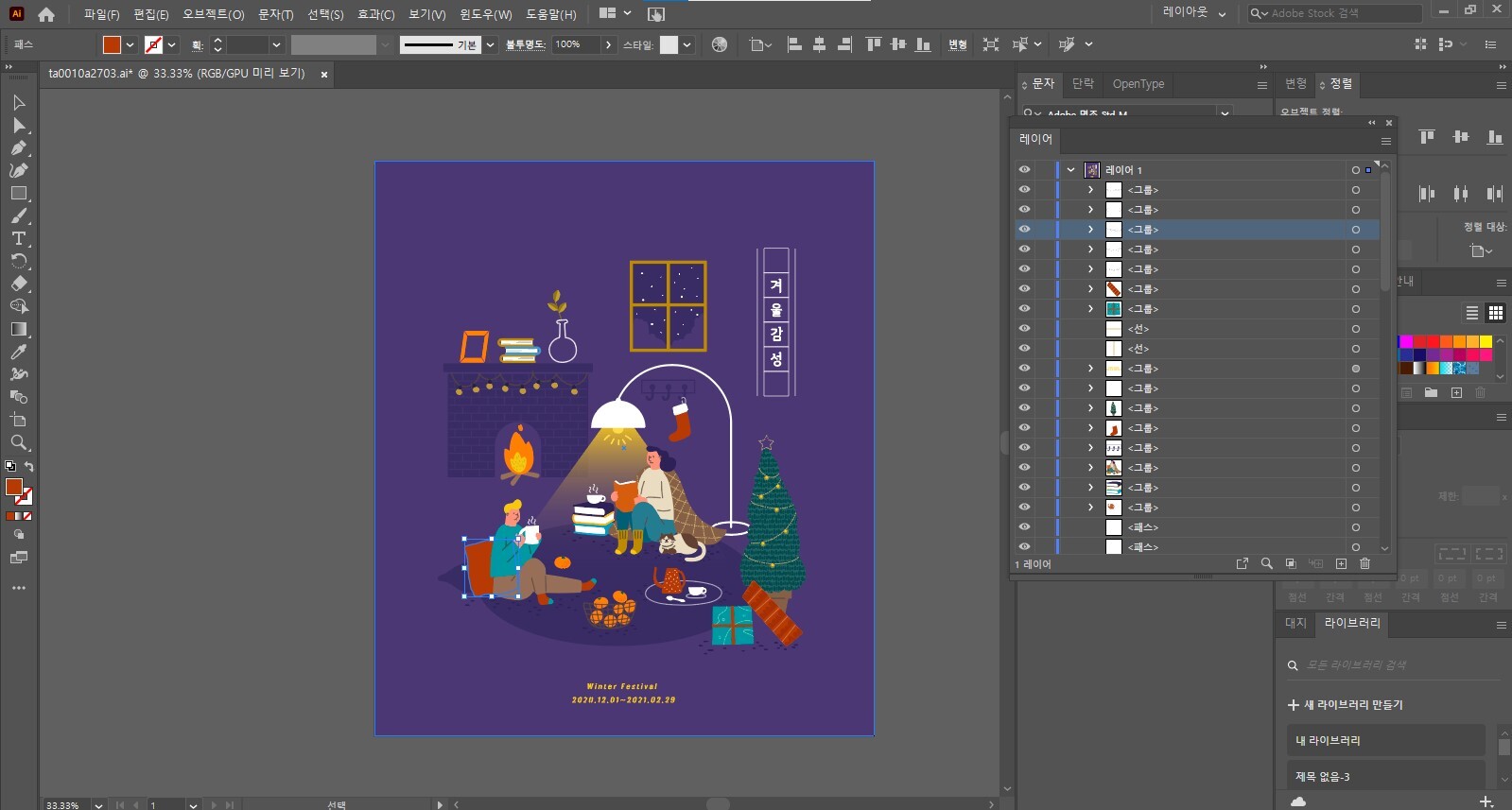
Task: Toggle visibility of the red stocking group
Action: click(x=1024, y=428)
